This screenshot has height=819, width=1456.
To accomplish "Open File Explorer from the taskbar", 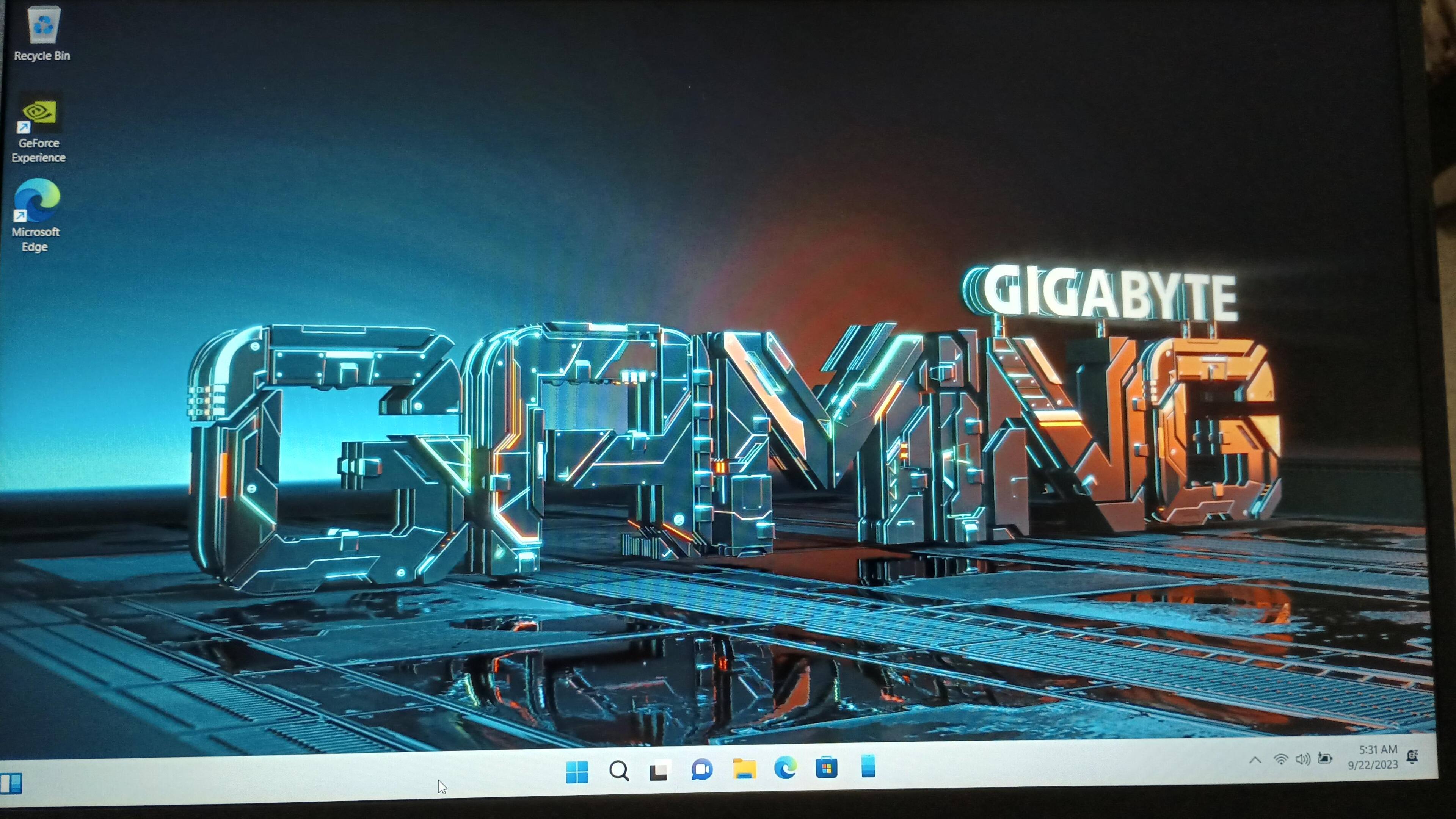I will [744, 769].
